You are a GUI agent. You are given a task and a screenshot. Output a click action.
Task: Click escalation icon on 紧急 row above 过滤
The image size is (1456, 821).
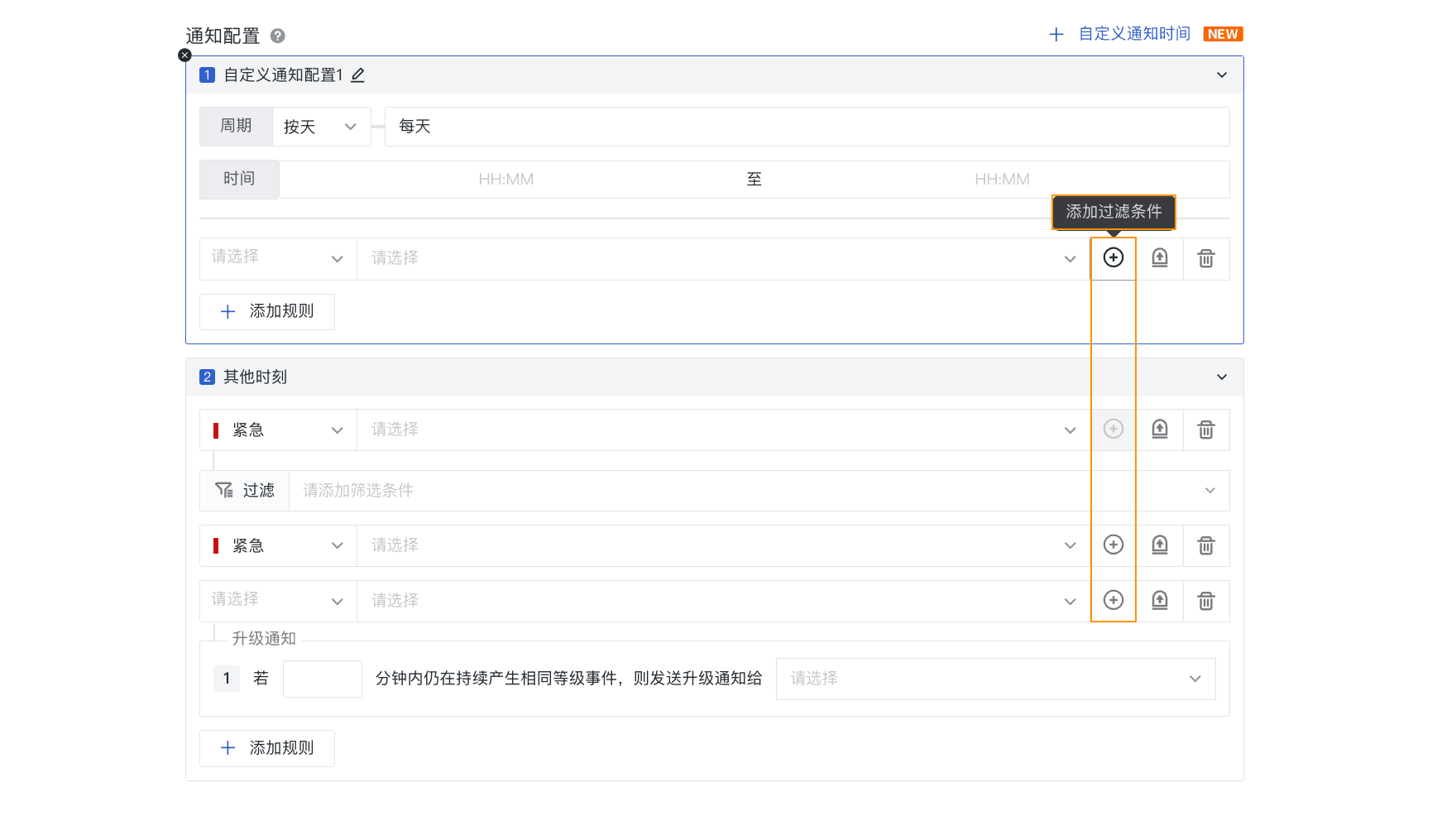(x=1160, y=430)
